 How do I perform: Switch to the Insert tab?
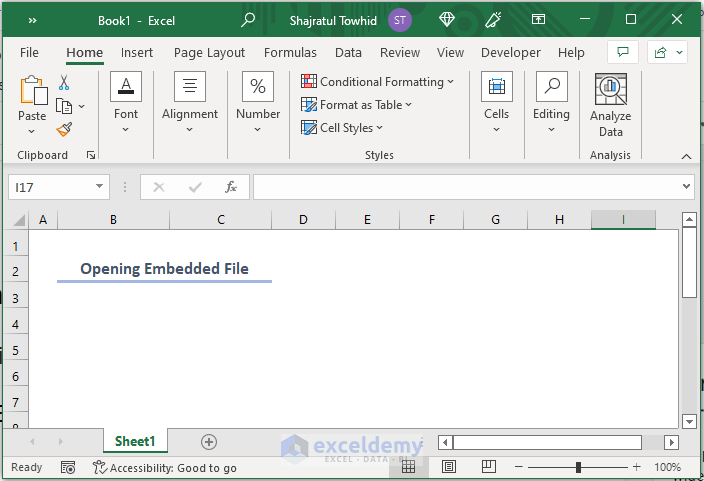click(137, 53)
